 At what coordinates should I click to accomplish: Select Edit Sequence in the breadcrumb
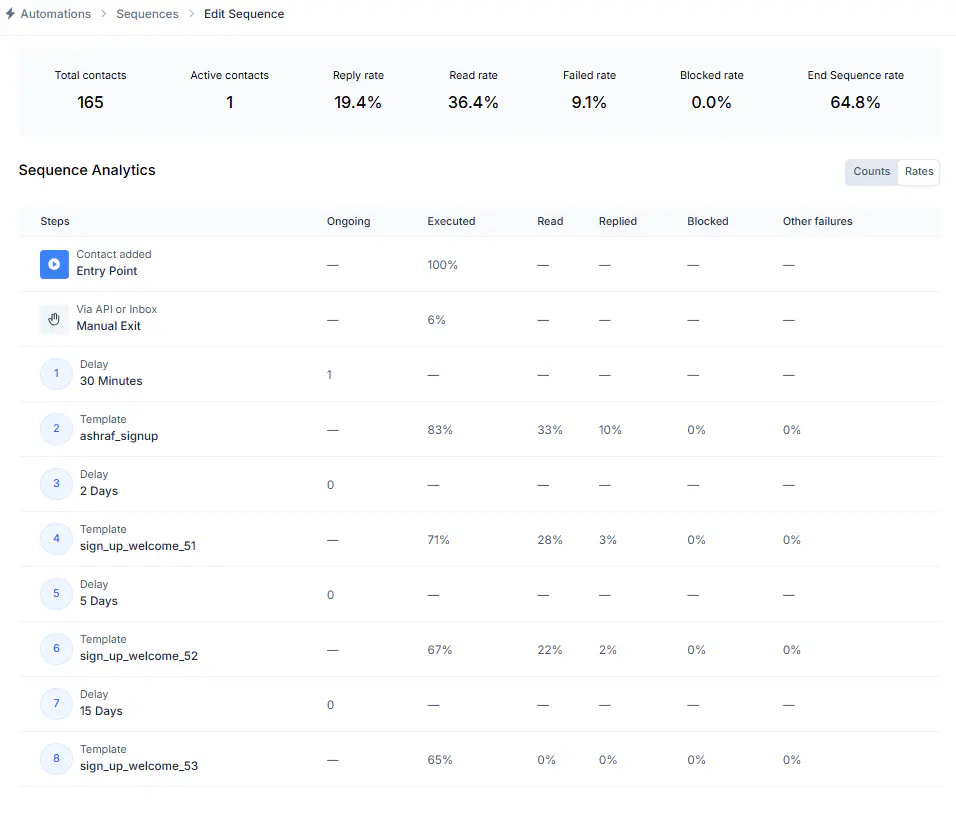point(243,14)
